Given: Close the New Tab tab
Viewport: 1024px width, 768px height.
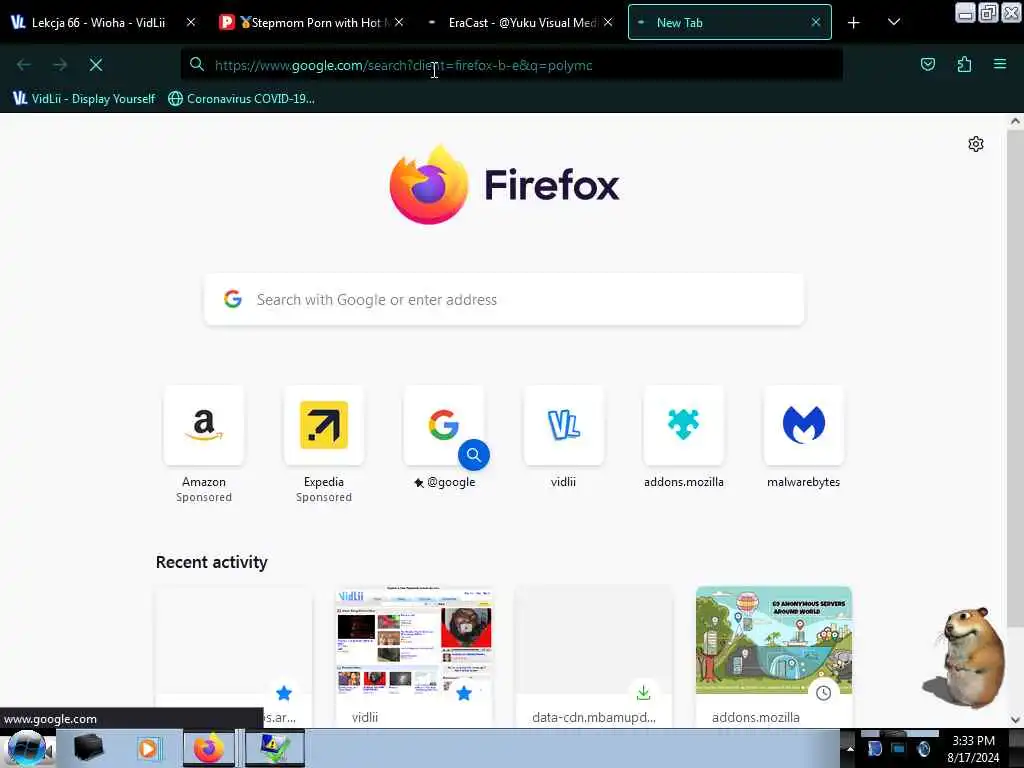Looking at the screenshot, I should (816, 22).
